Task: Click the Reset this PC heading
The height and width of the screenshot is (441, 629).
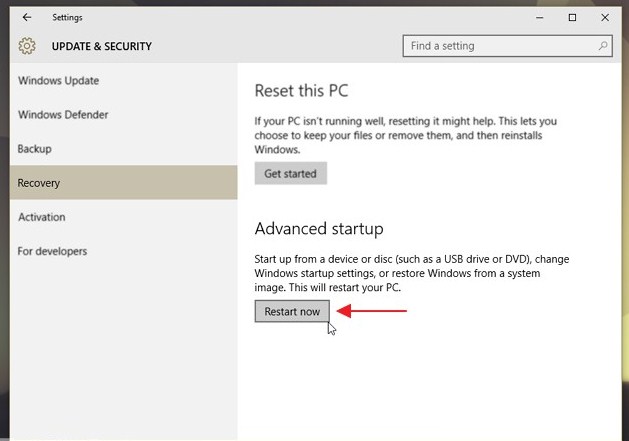Action: 301,91
